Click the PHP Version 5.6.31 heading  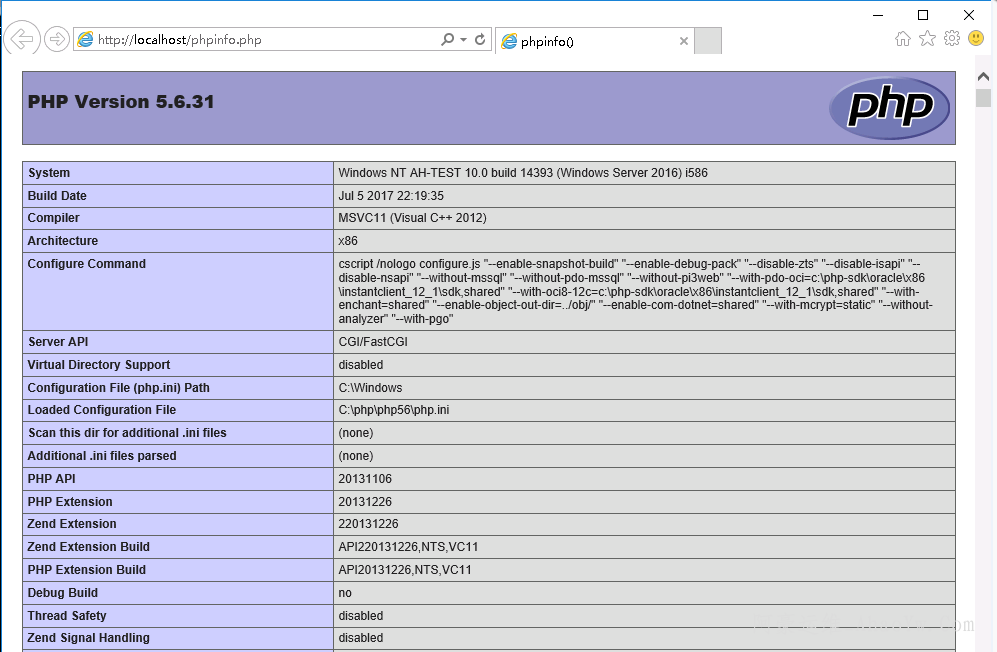tap(121, 102)
